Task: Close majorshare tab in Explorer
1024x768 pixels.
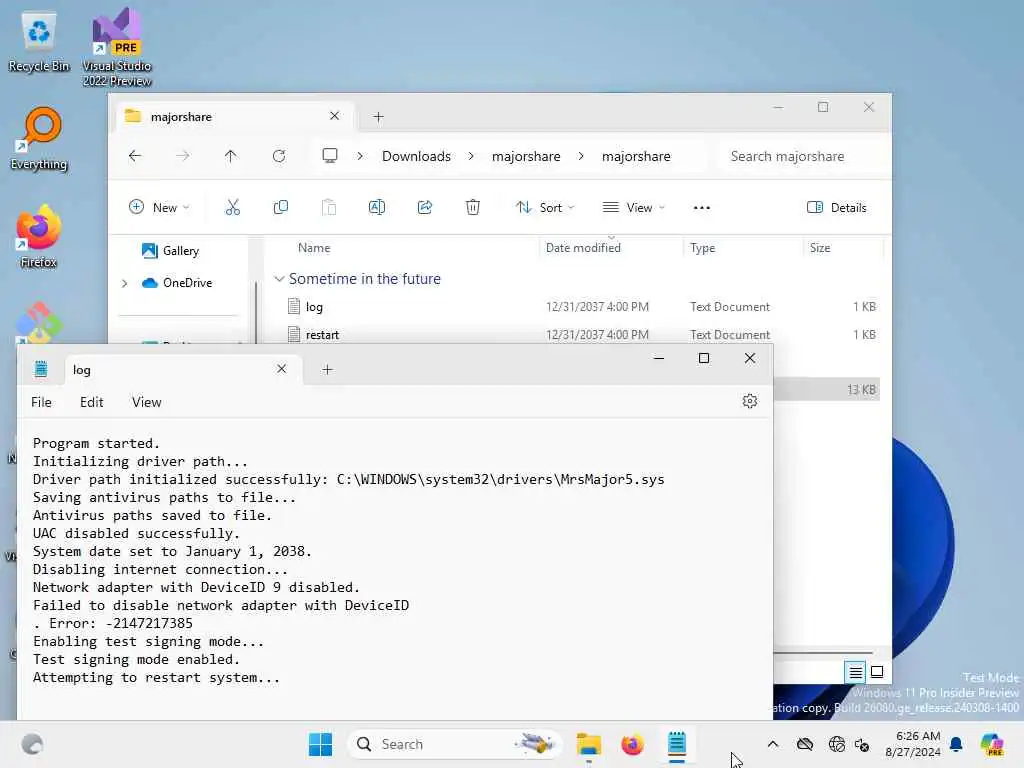Action: point(334,116)
